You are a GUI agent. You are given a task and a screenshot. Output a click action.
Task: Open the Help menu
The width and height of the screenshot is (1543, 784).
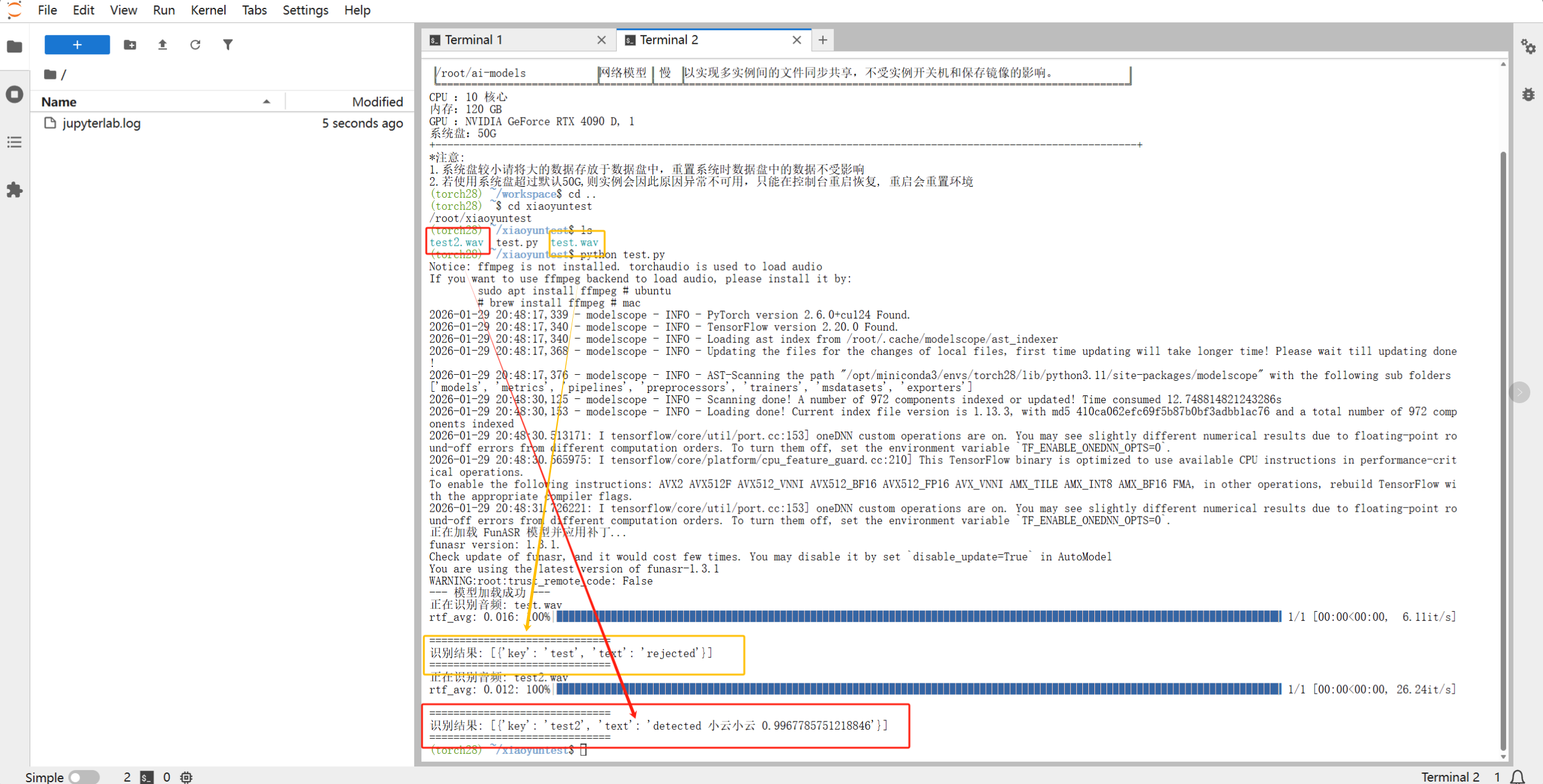click(x=357, y=10)
